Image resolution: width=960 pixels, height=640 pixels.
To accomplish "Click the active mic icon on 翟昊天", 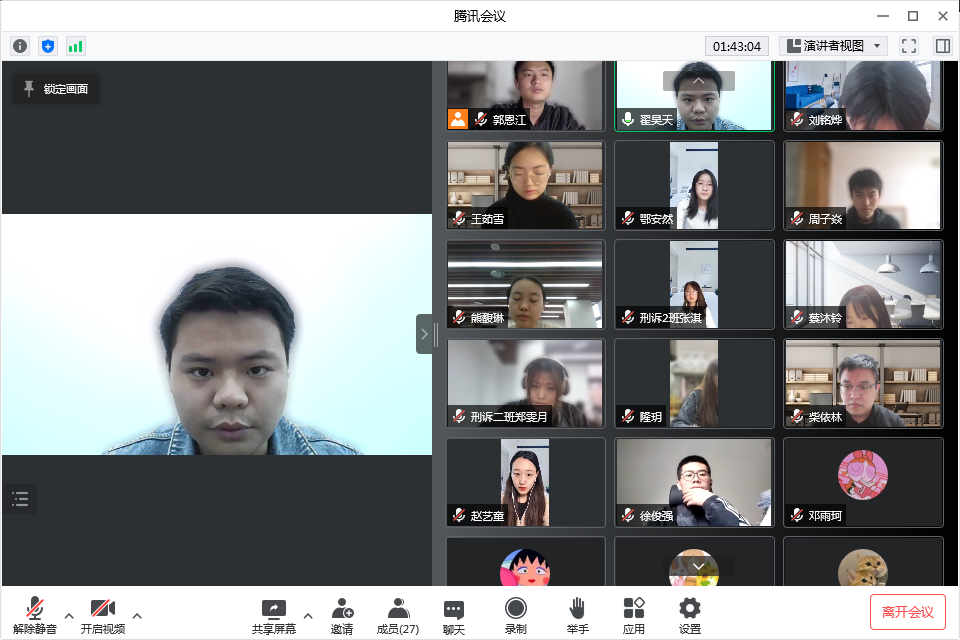I will (628, 119).
